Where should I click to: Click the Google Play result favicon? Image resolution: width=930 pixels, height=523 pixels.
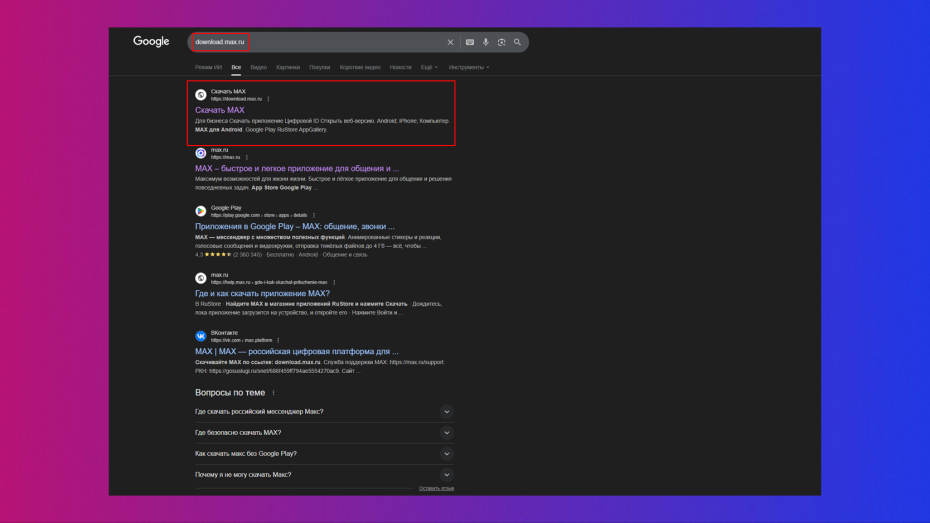point(201,211)
